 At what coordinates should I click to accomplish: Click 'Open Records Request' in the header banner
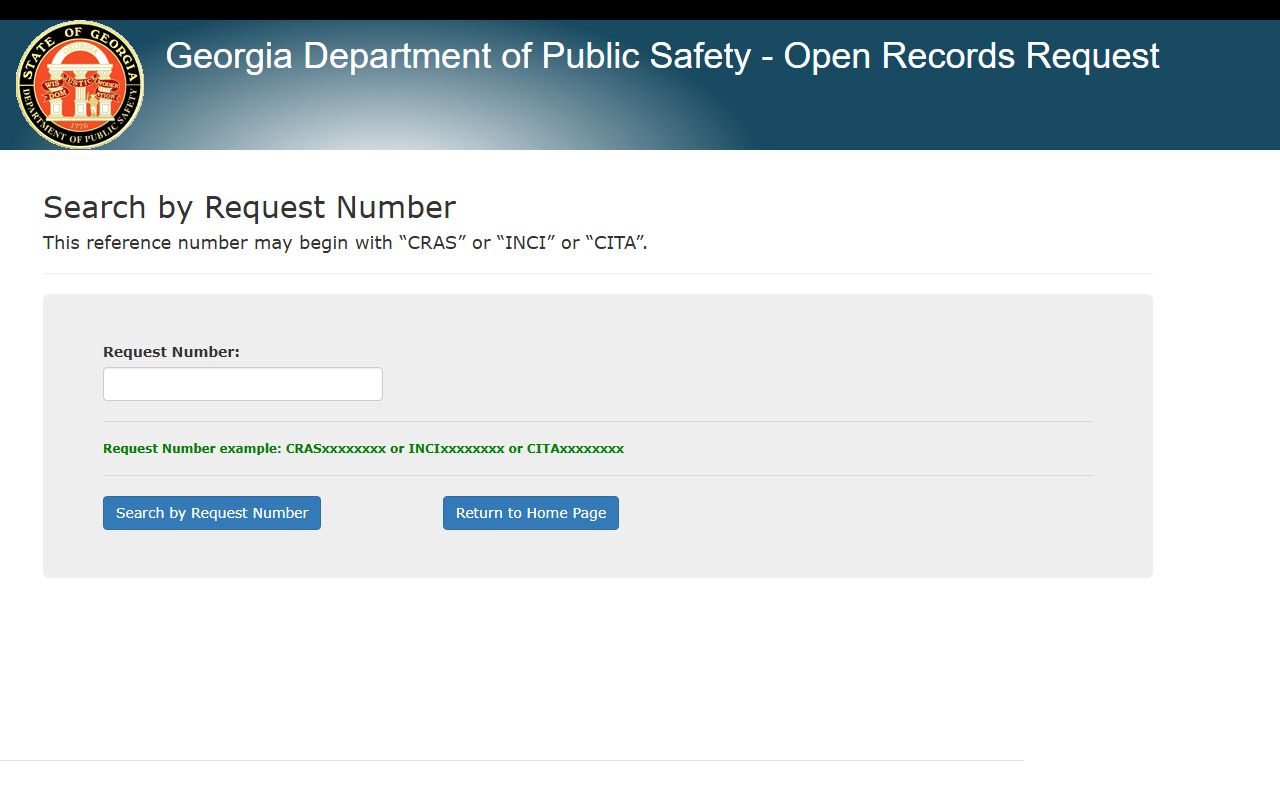coord(971,56)
